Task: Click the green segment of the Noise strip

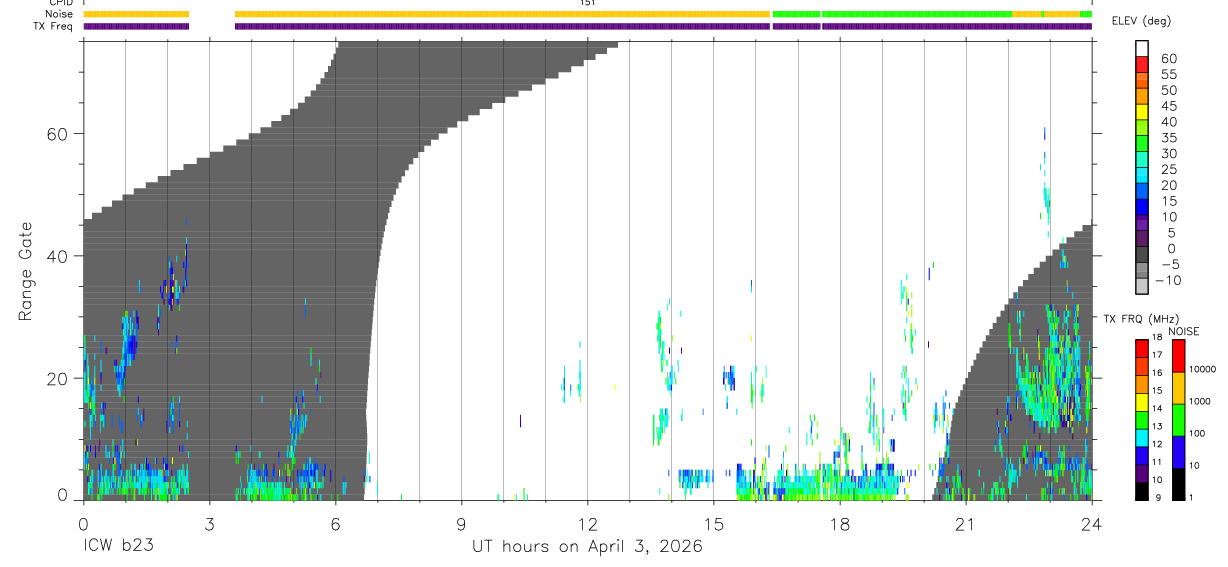Action: [x=892, y=14]
